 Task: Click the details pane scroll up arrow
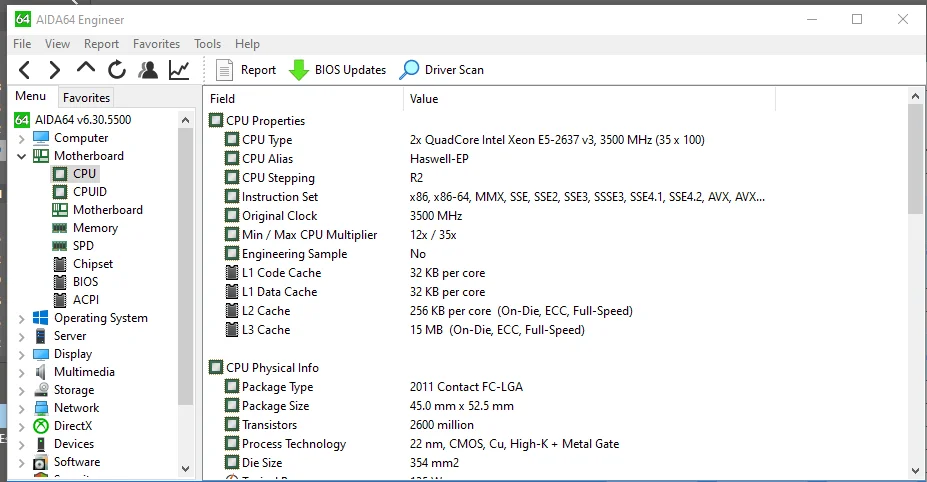coord(916,96)
